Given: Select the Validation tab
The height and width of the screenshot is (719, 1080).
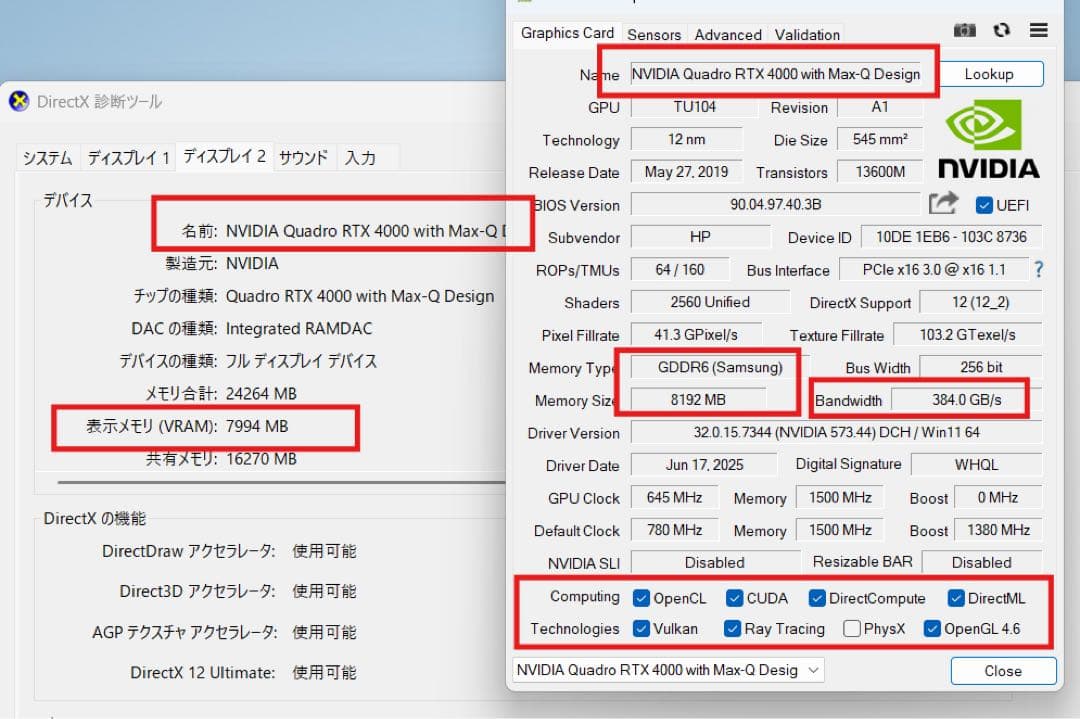Looking at the screenshot, I should point(806,35).
